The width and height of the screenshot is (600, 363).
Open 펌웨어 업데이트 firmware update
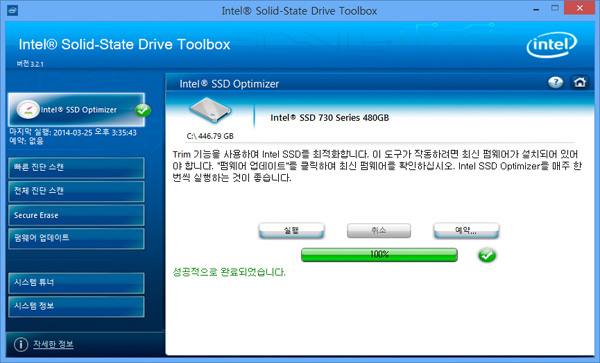[76, 238]
